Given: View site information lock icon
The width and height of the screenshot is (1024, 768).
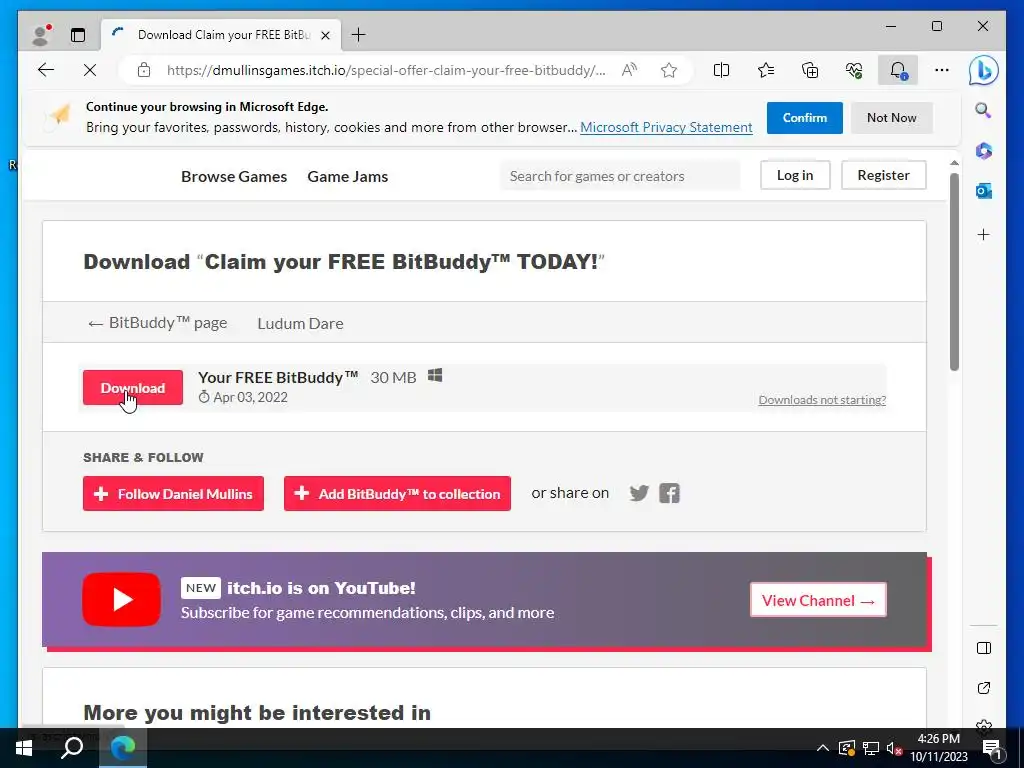Looking at the screenshot, I should [144, 70].
